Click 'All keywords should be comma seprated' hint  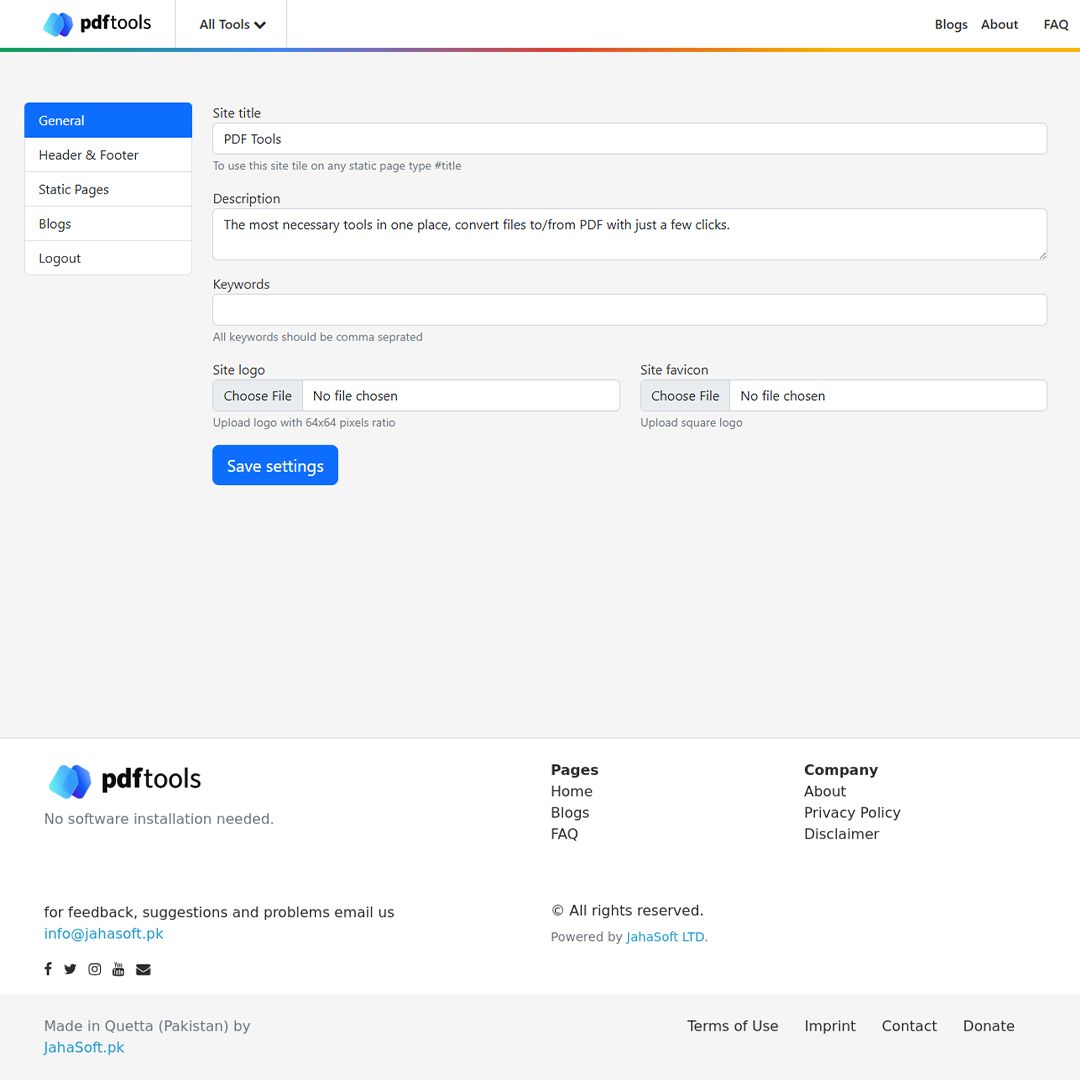pos(318,338)
